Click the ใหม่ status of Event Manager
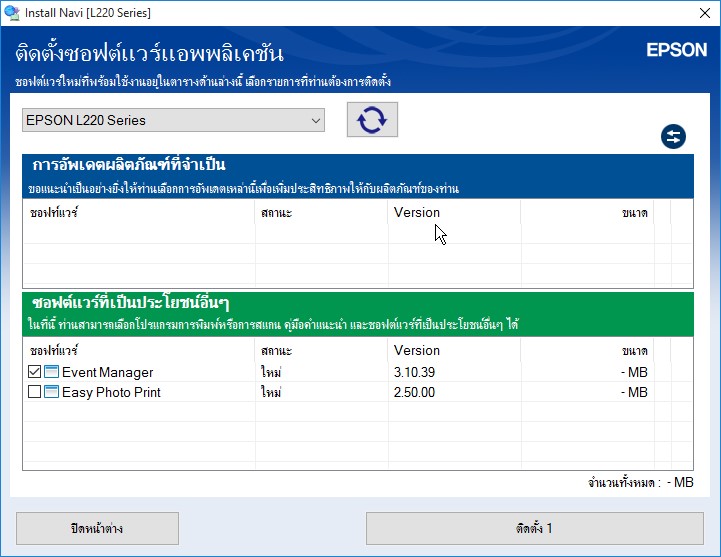 coord(271,372)
